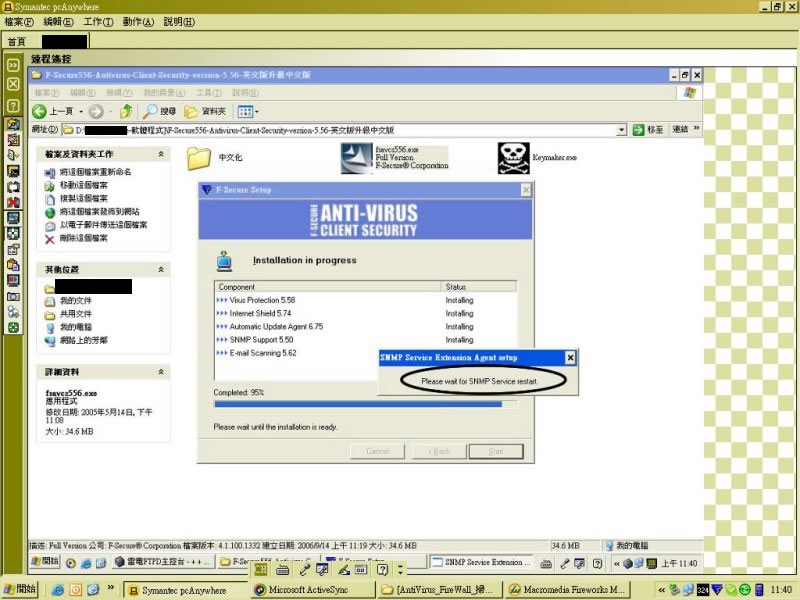Image resolution: width=800 pixels, height=600 pixels.
Task: Open the 搜尋 search tool in Explorer
Action: tap(159, 111)
